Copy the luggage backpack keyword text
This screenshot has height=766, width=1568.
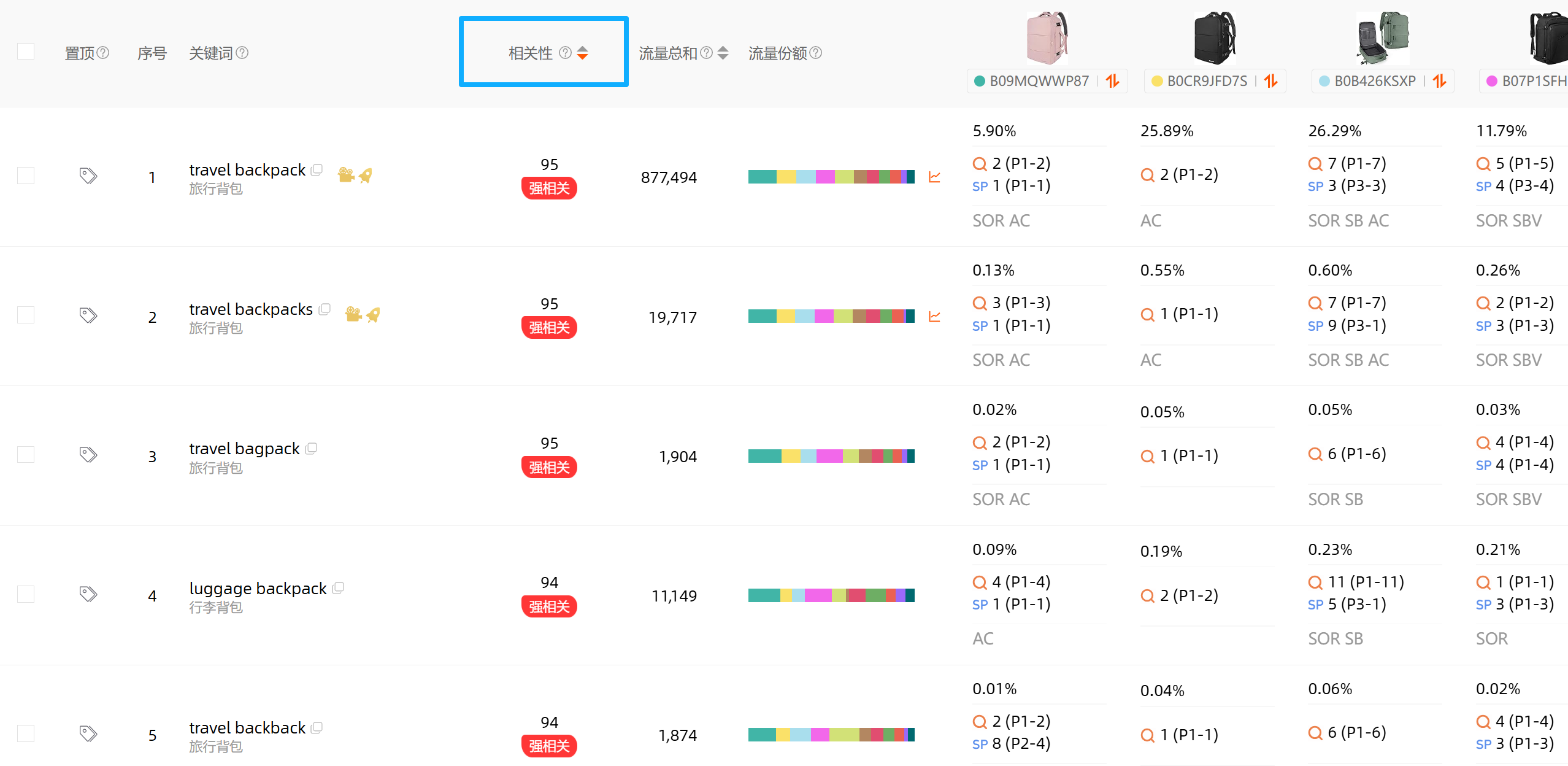pos(338,588)
